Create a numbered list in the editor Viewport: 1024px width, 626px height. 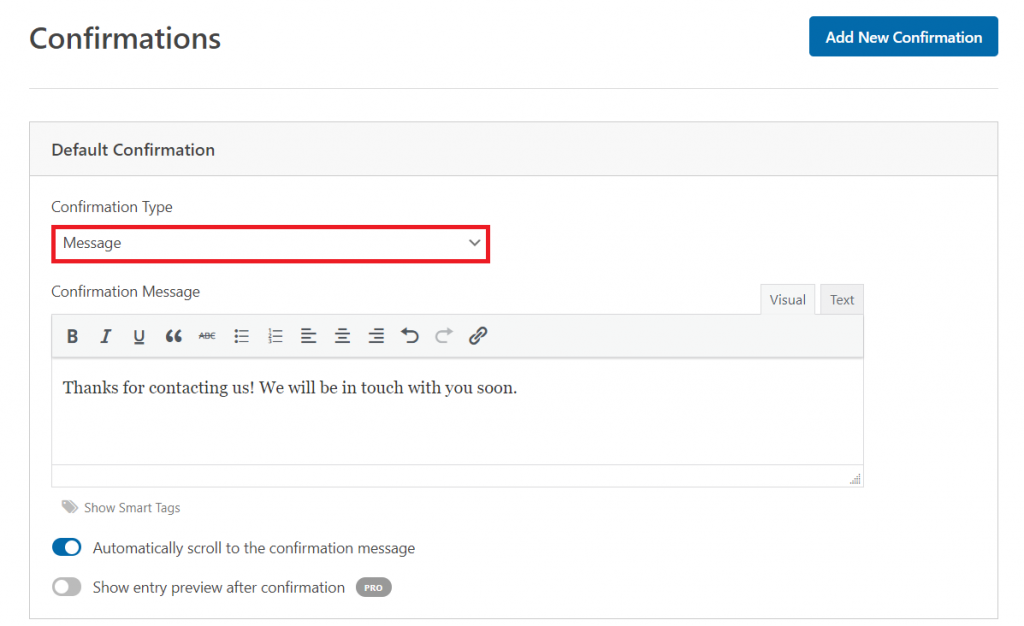pos(275,335)
